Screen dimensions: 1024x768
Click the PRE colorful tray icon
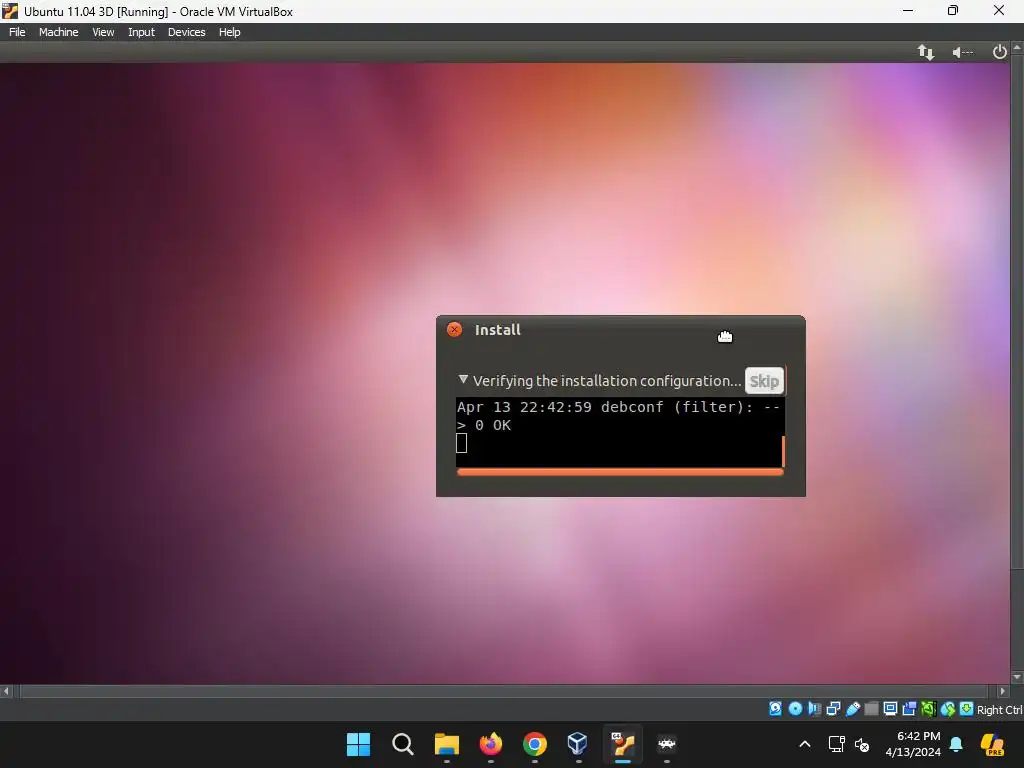[993, 744]
